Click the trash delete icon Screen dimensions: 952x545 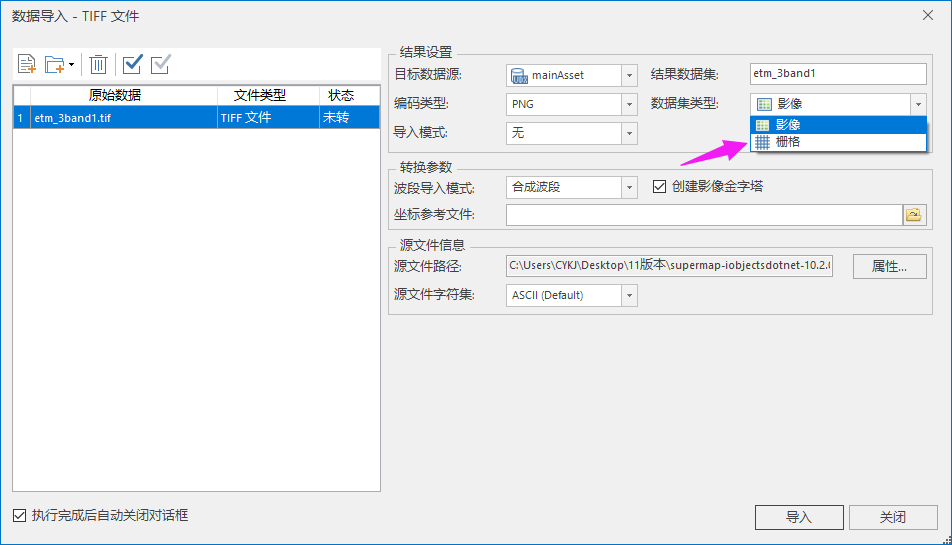(98, 64)
